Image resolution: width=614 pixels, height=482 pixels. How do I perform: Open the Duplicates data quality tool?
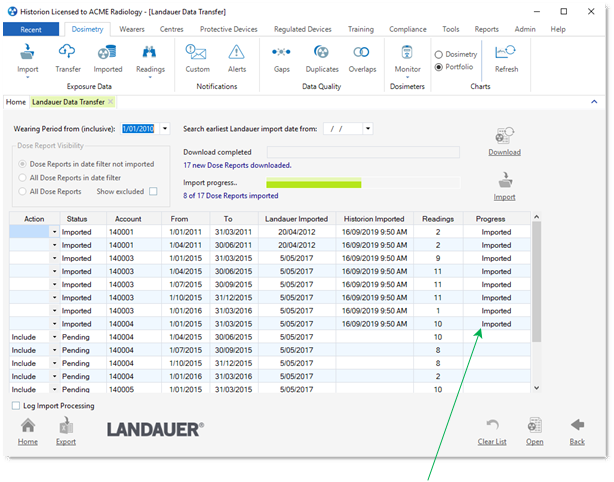(321, 52)
